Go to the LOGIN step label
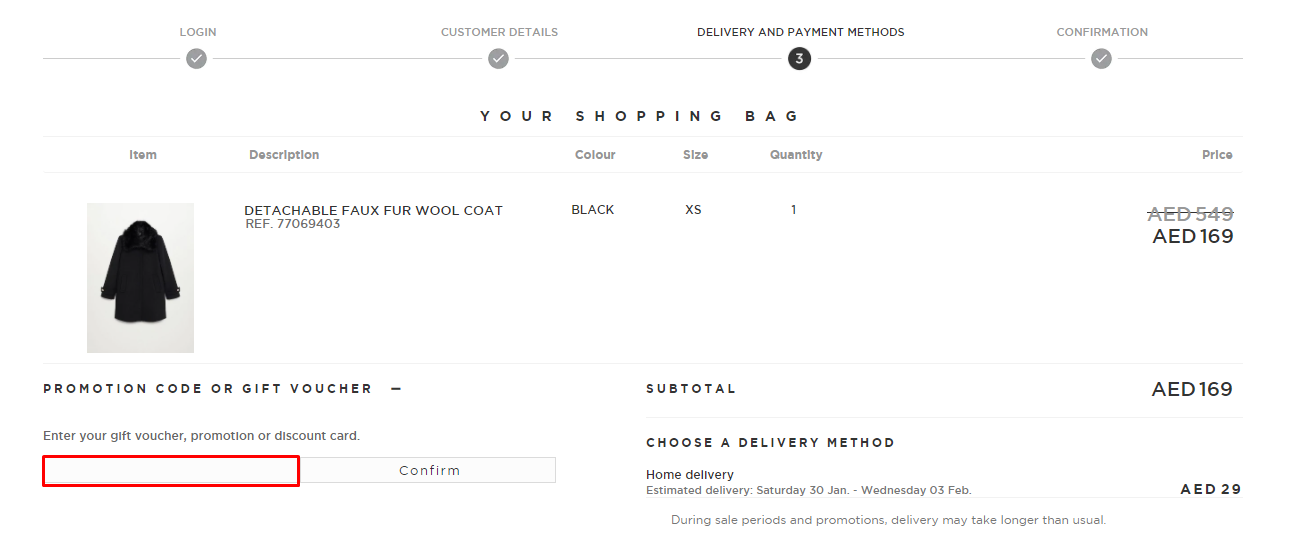 [x=198, y=32]
